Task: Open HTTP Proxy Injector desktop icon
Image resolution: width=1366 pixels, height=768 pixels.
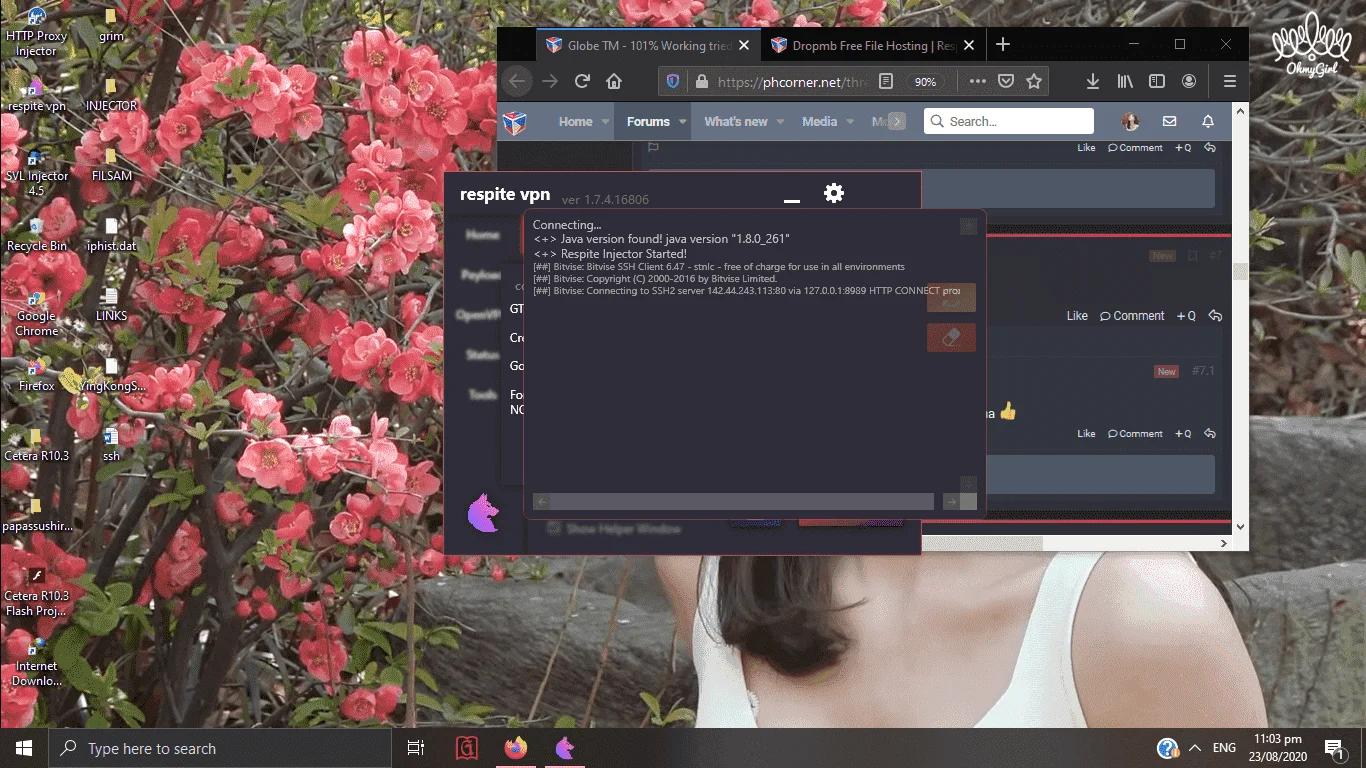Action: [36, 31]
